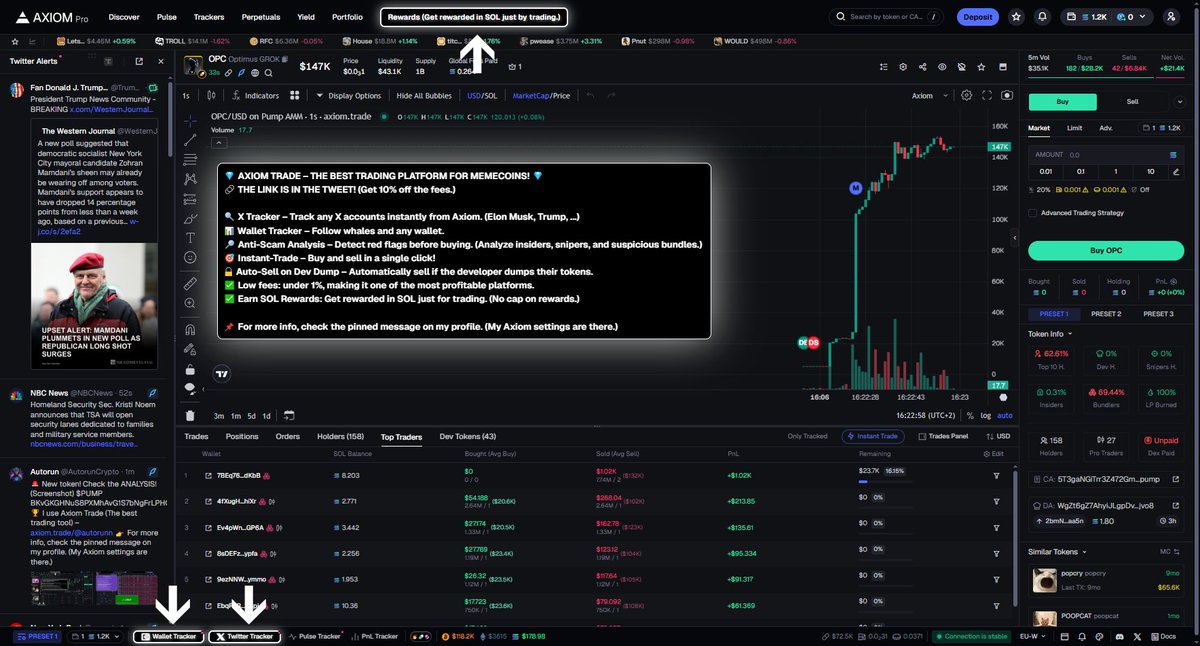Switch MarketCap/Price display

[541, 96]
